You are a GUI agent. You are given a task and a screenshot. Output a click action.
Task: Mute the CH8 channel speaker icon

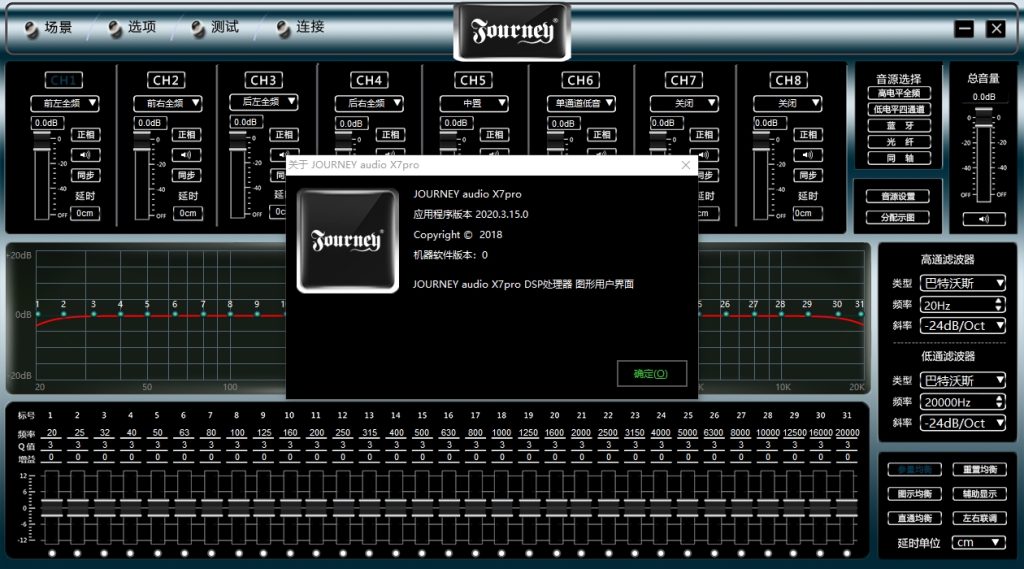(x=808, y=155)
